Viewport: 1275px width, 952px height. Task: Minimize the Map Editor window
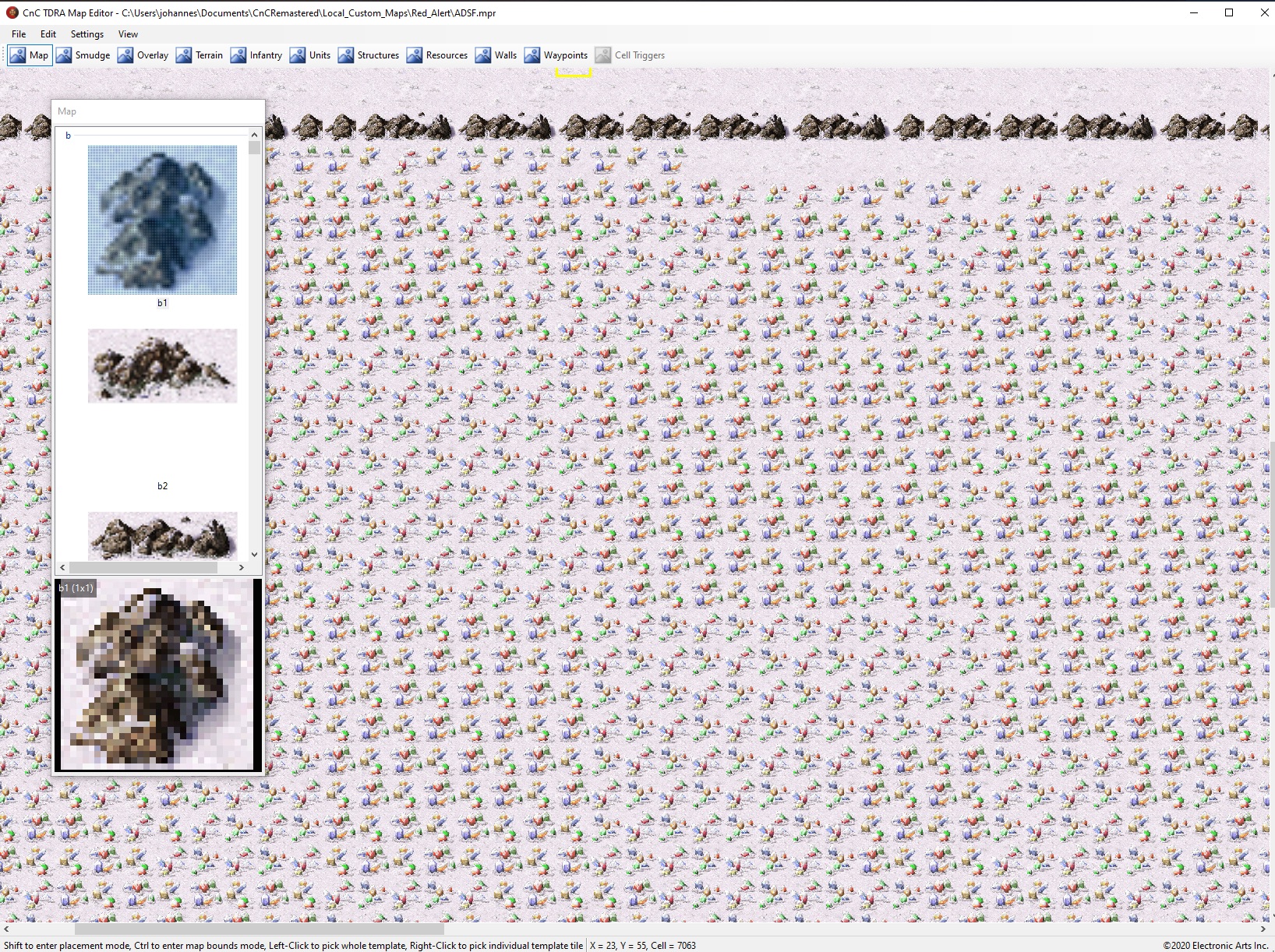1193,12
